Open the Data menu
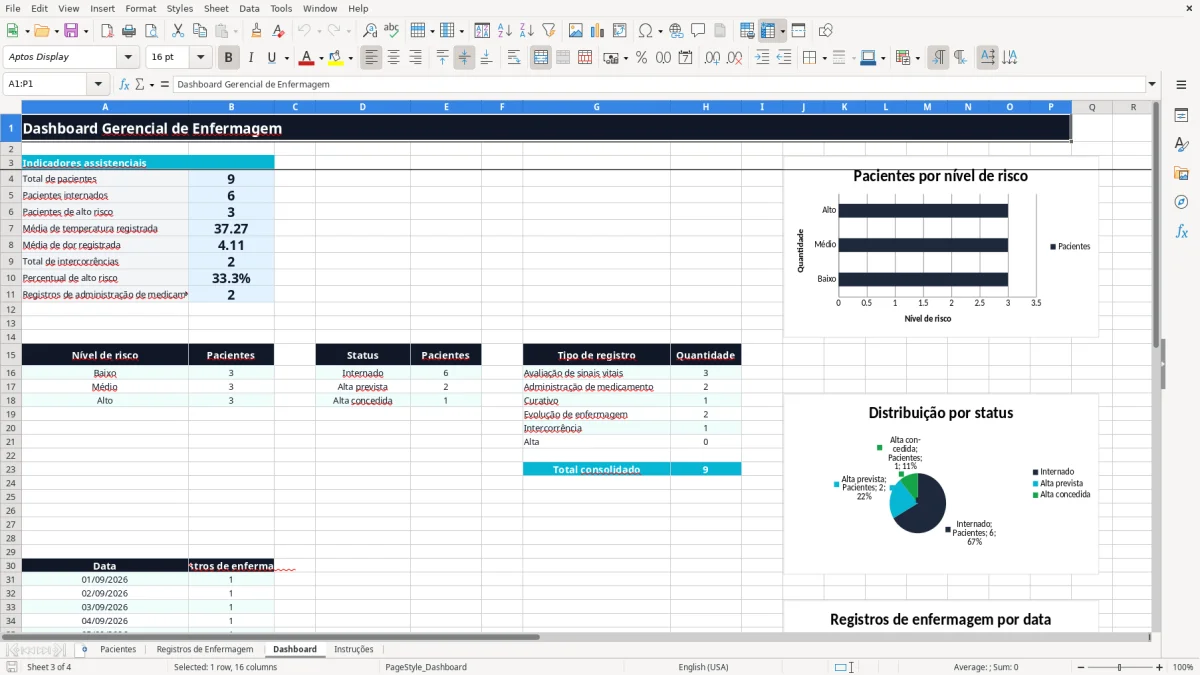The height and width of the screenshot is (675, 1200). (x=249, y=8)
